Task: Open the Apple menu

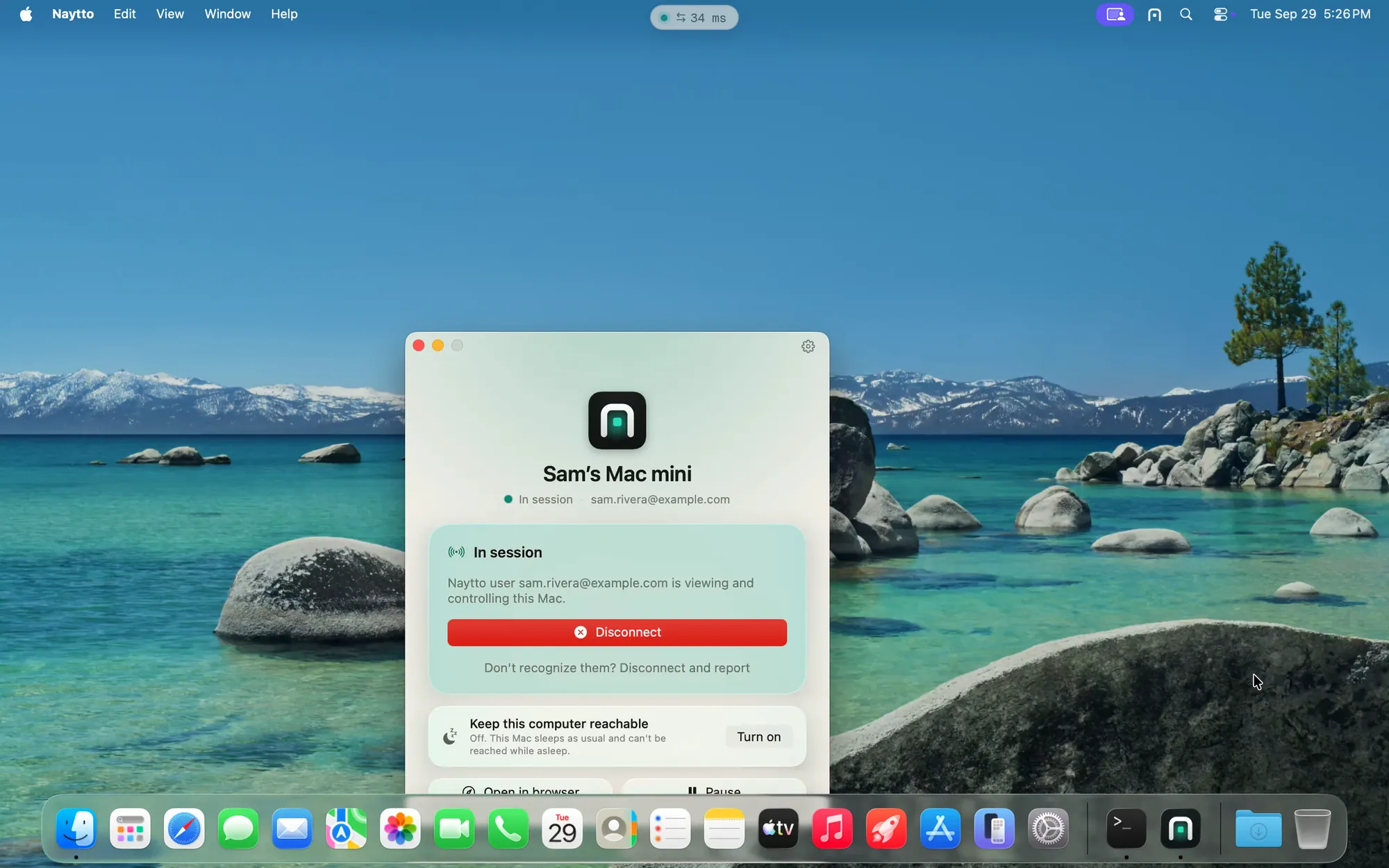Action: [26, 14]
